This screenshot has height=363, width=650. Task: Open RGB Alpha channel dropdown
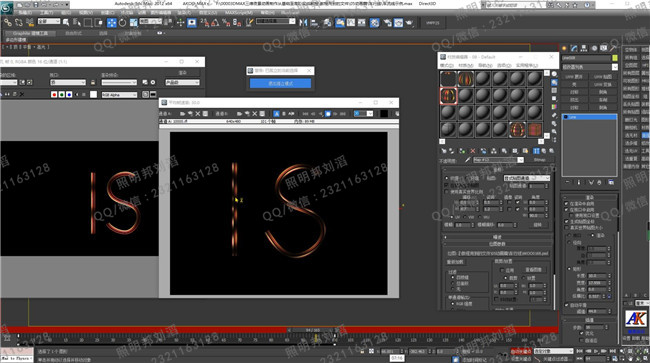pyautogui.click(x=119, y=95)
